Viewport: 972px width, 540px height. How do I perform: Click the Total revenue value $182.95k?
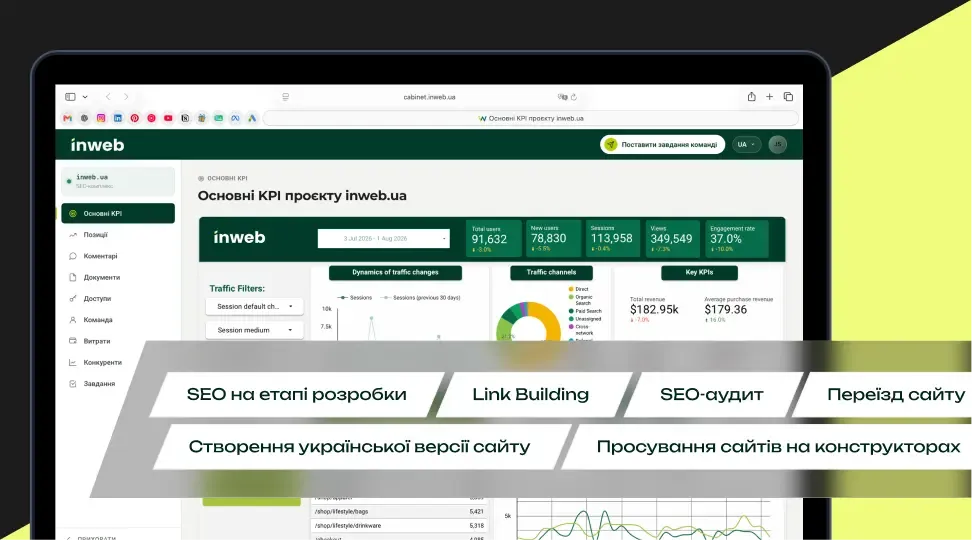(654, 309)
